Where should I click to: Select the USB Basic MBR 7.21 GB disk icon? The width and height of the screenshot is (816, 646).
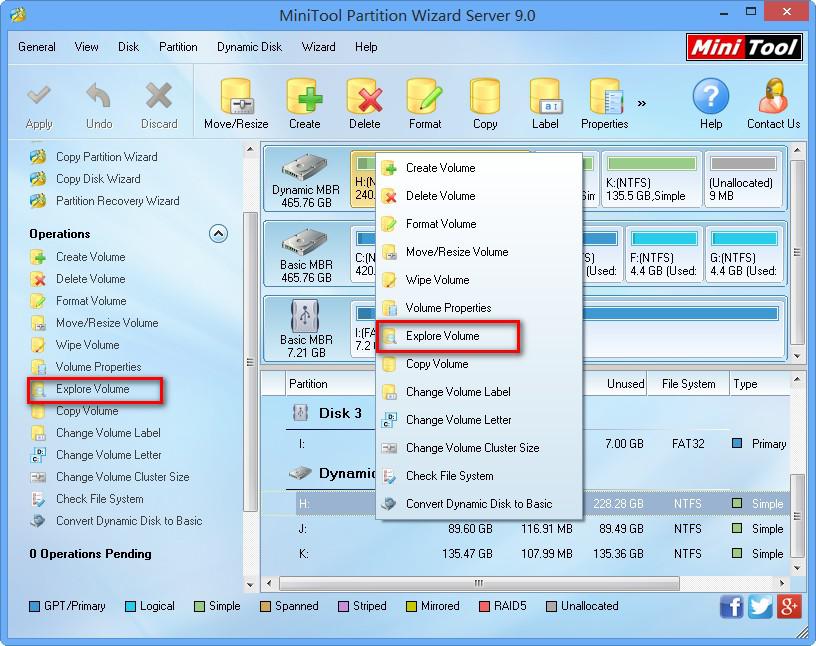[305, 316]
